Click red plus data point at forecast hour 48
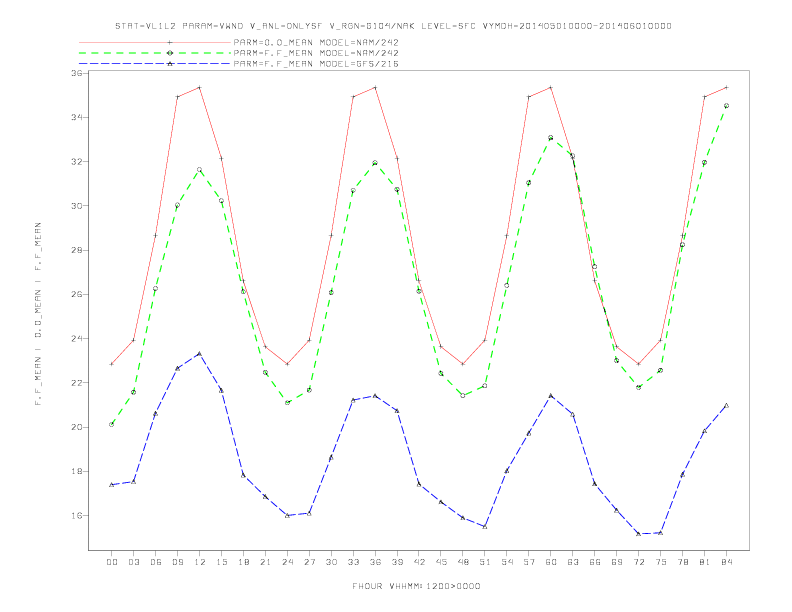Viewport: 792px width, 612px height. point(463,364)
